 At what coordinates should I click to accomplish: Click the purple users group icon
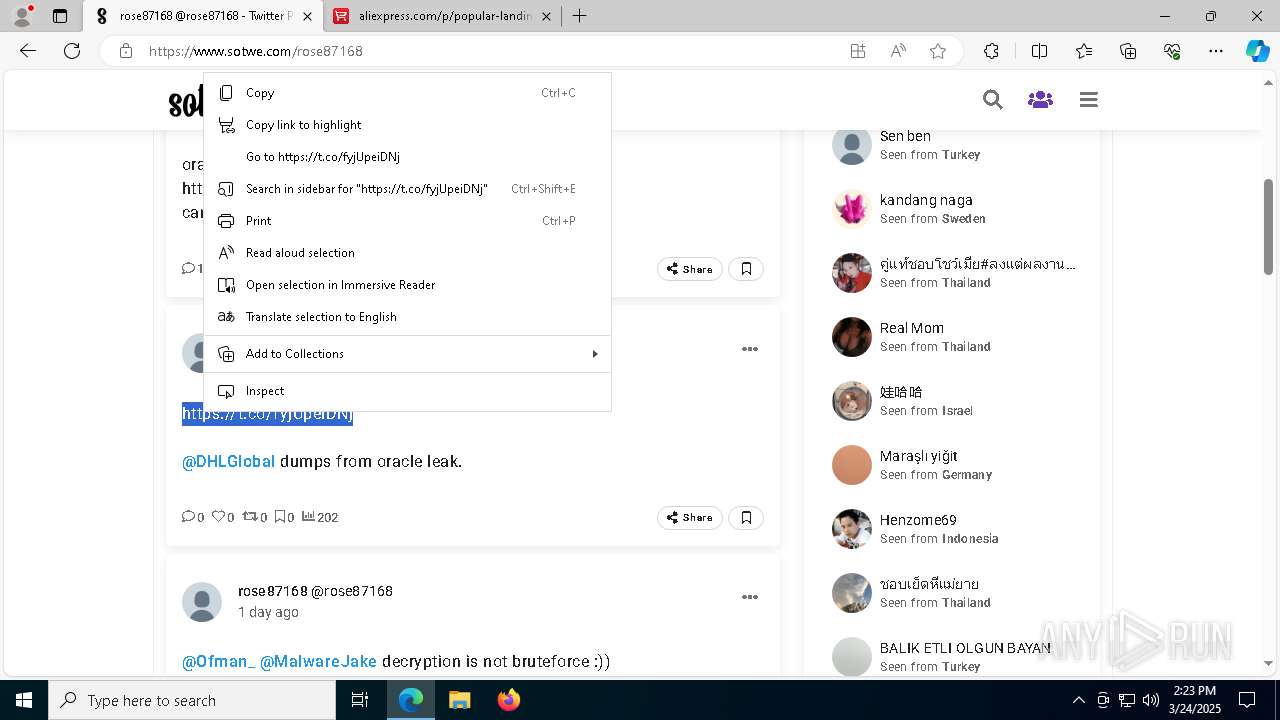pos(1040,100)
